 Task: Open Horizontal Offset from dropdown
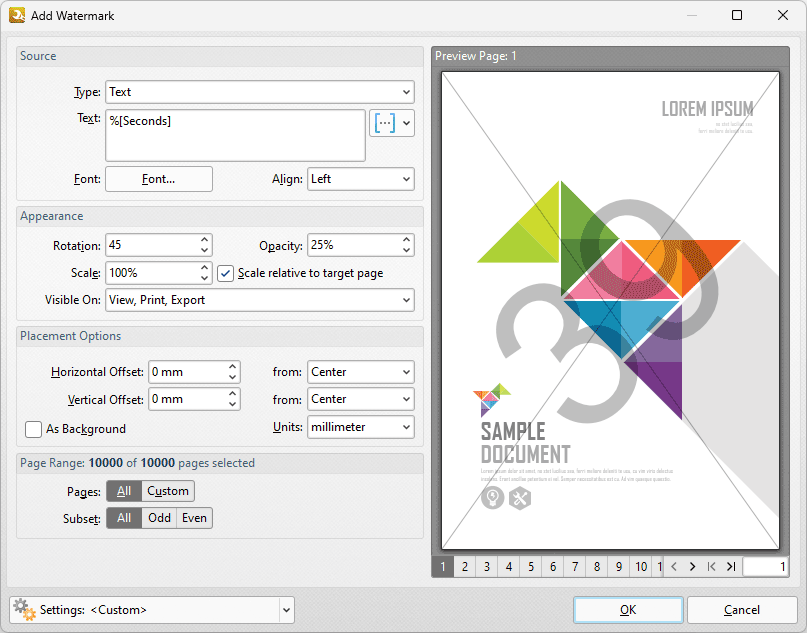360,372
